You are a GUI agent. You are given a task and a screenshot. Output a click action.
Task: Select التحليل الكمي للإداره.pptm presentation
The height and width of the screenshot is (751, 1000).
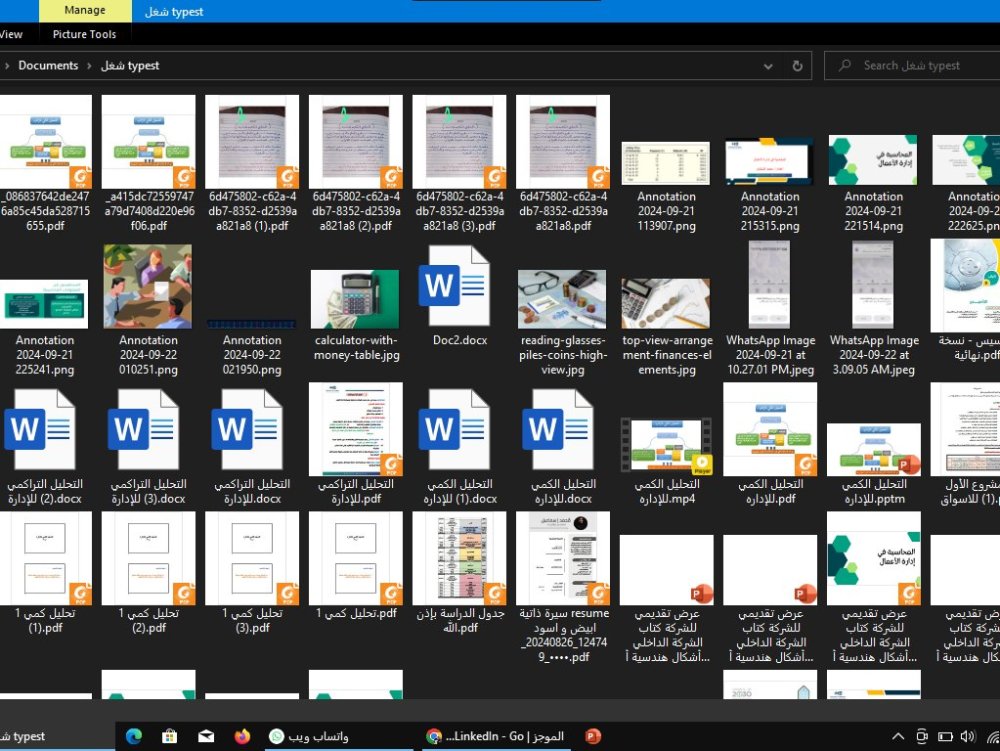click(874, 464)
